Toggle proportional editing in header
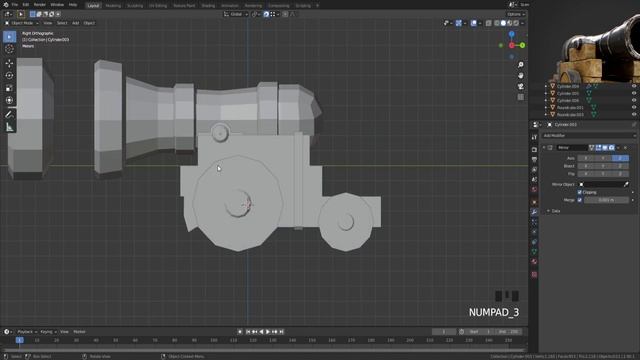Image resolution: width=640 pixels, height=360 pixels. pos(285,14)
